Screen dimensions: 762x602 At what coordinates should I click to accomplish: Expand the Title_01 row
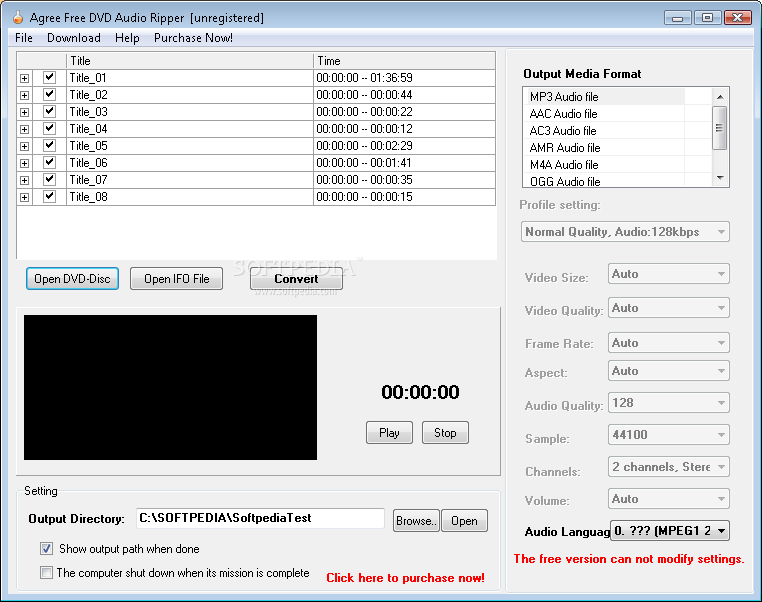24,78
